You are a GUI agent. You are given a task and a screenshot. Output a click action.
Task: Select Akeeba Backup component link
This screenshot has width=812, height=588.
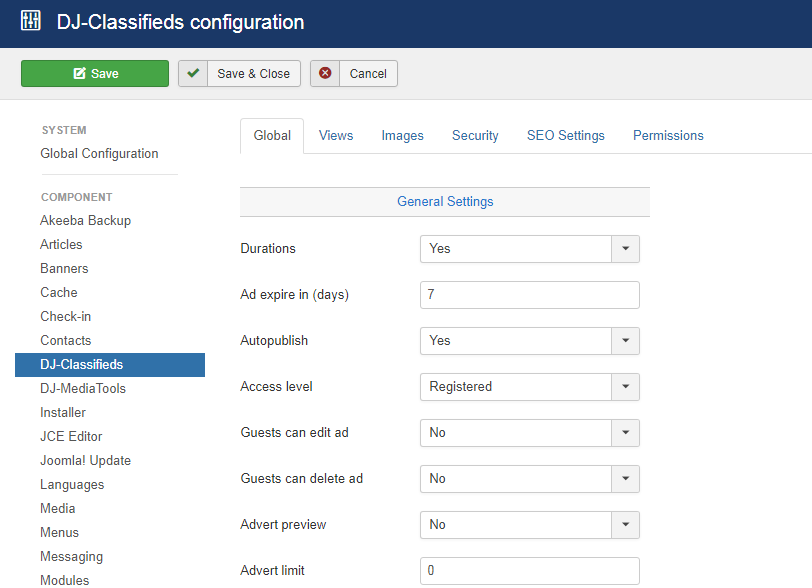click(85, 221)
